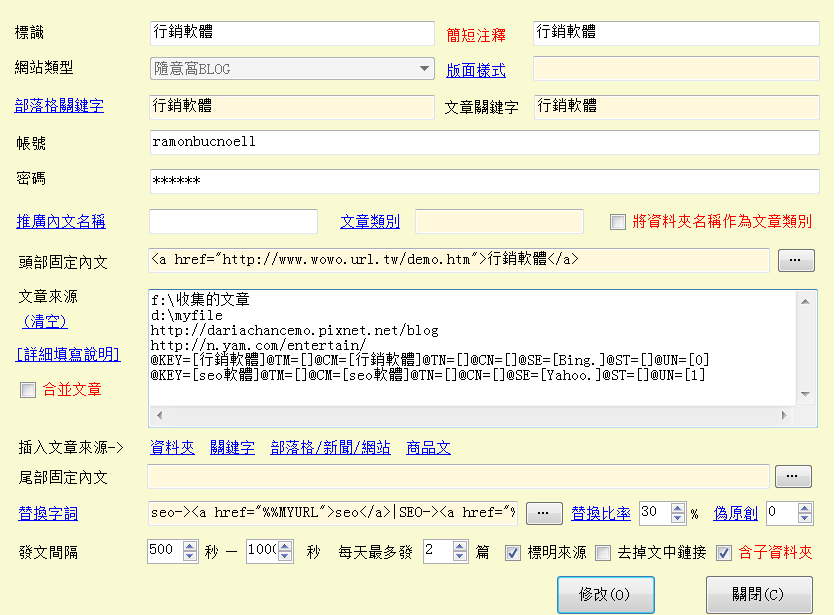Click the browse button beside 頭部固定內文
This screenshot has height=615, width=839.
coord(795,260)
